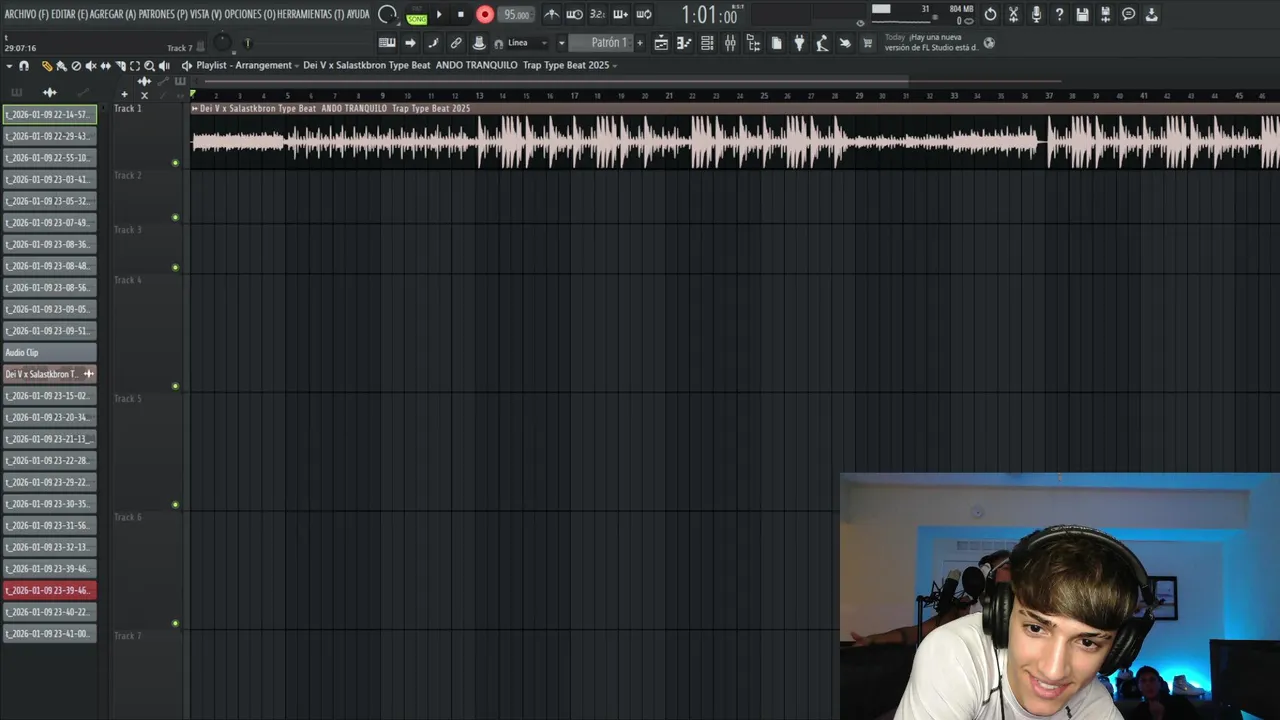
Task: Click the undo history circular arrow icon
Action: pyautogui.click(x=990, y=14)
